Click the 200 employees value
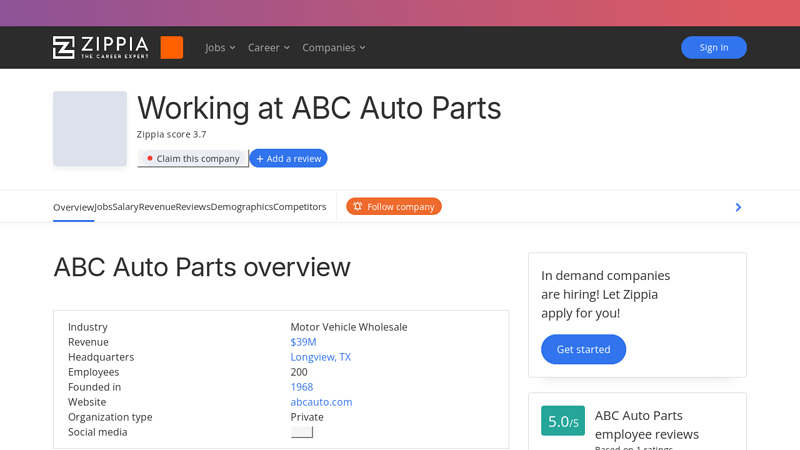The width and height of the screenshot is (800, 450). [x=299, y=372]
